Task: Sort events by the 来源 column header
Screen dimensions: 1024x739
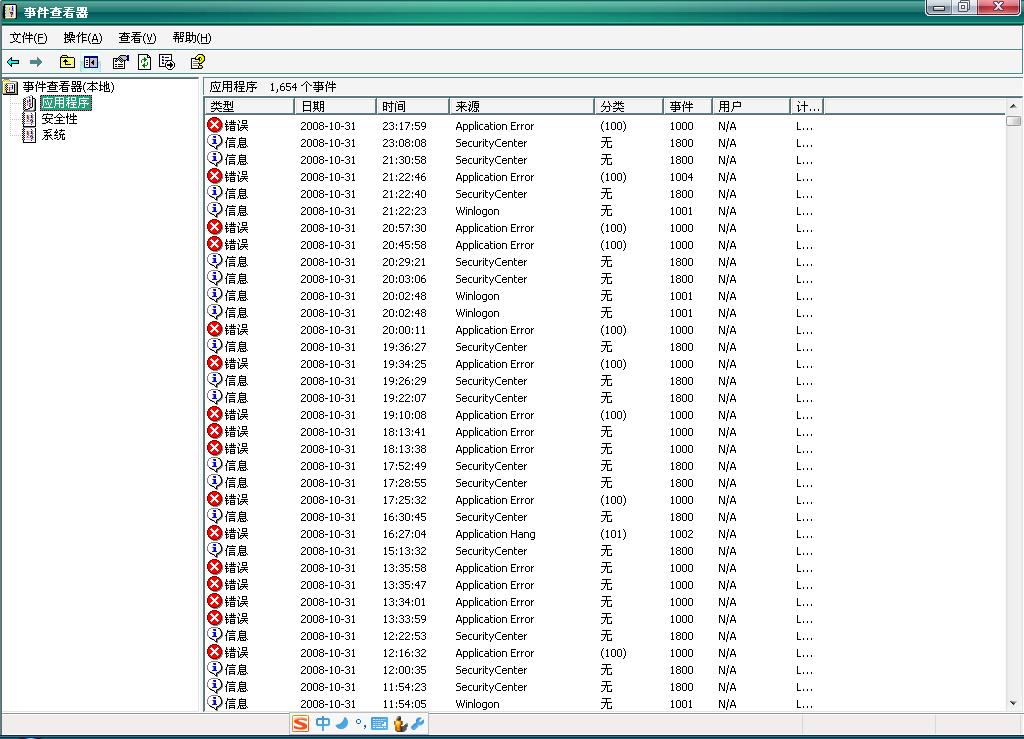Action: [x=520, y=106]
